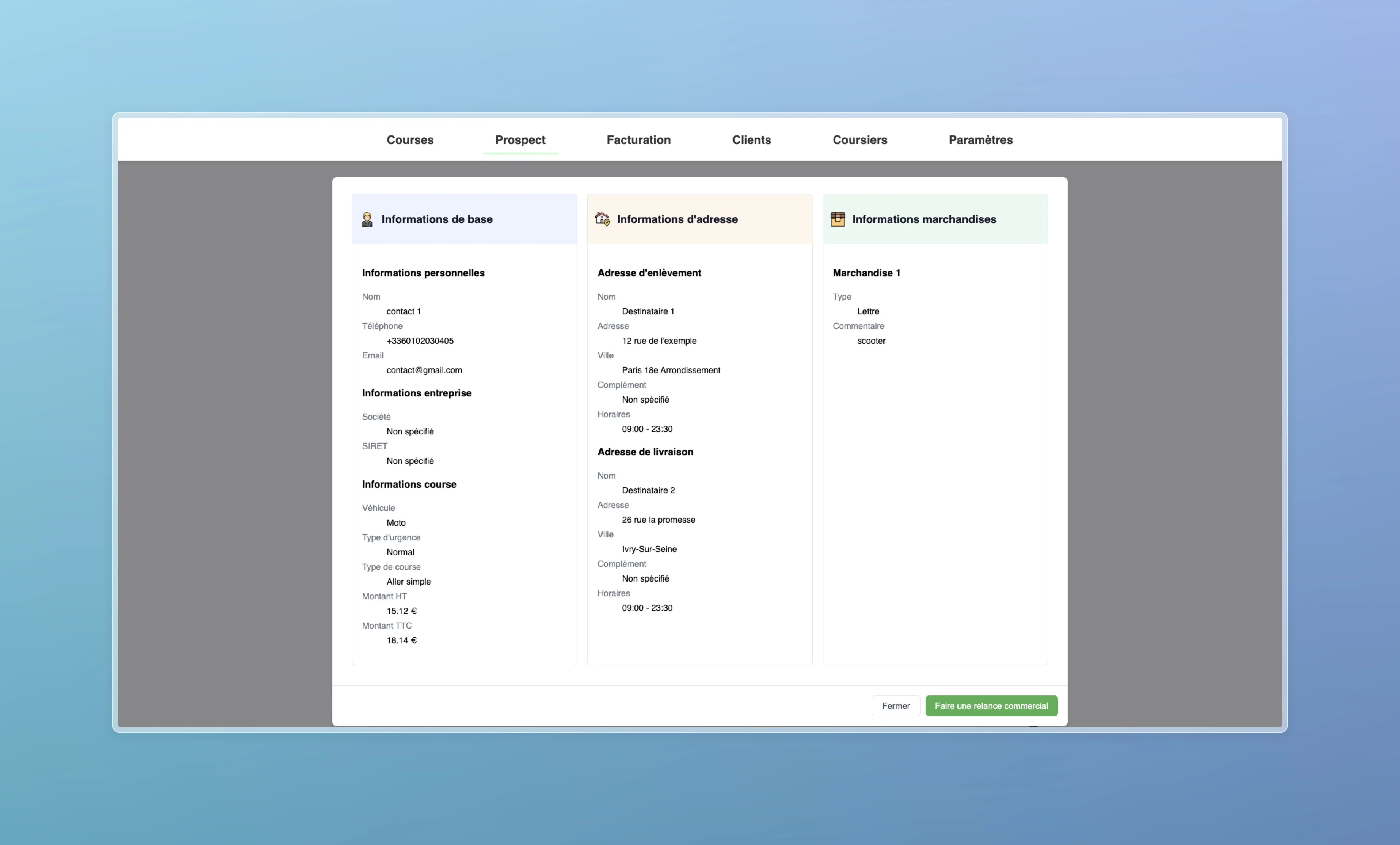Image resolution: width=1400 pixels, height=845 pixels.
Task: Click the Montant TTC value 18.14 €
Action: click(x=401, y=641)
